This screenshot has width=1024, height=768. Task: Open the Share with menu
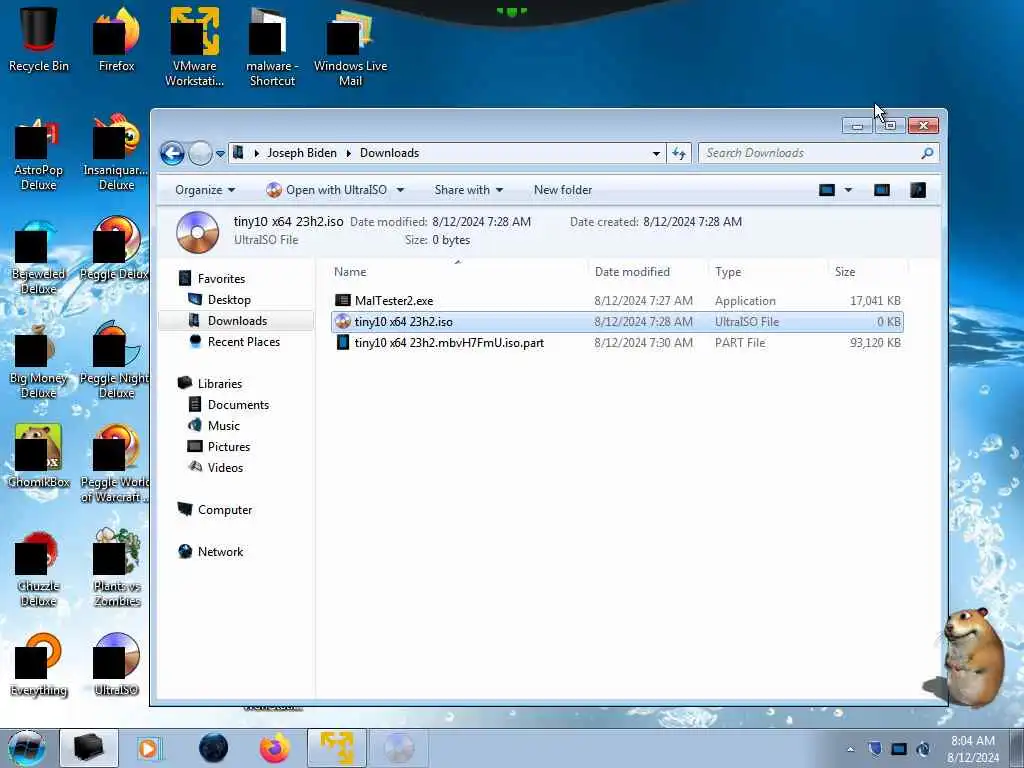coord(469,190)
